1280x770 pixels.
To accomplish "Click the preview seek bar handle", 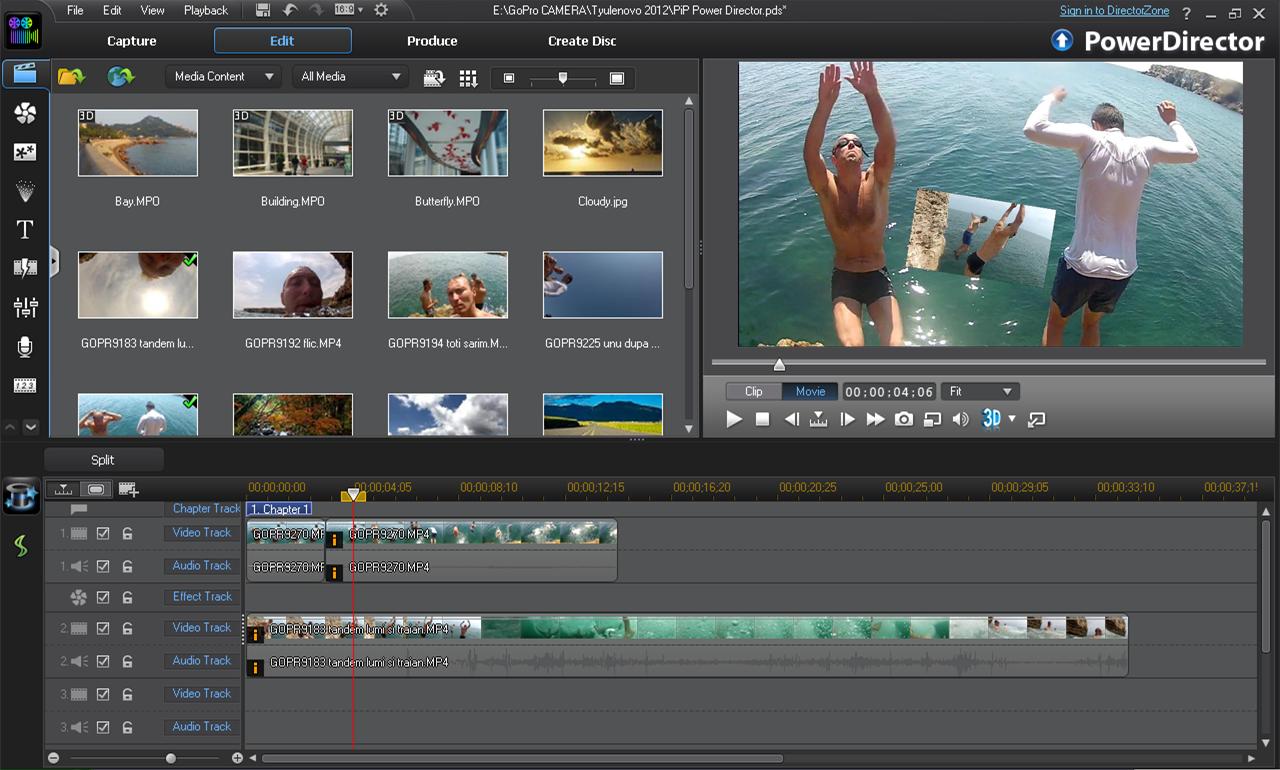I will coord(779,364).
